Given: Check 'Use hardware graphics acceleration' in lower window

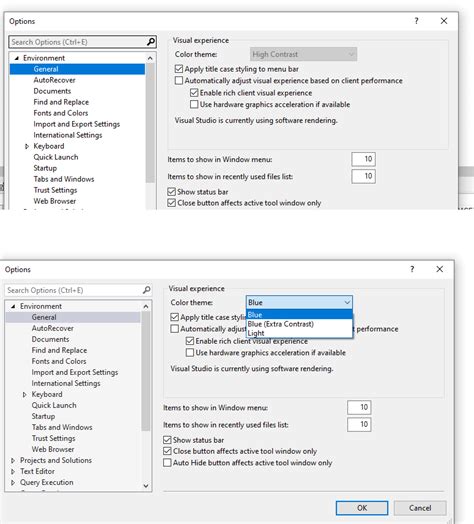Looking at the screenshot, I should [x=190, y=353].
